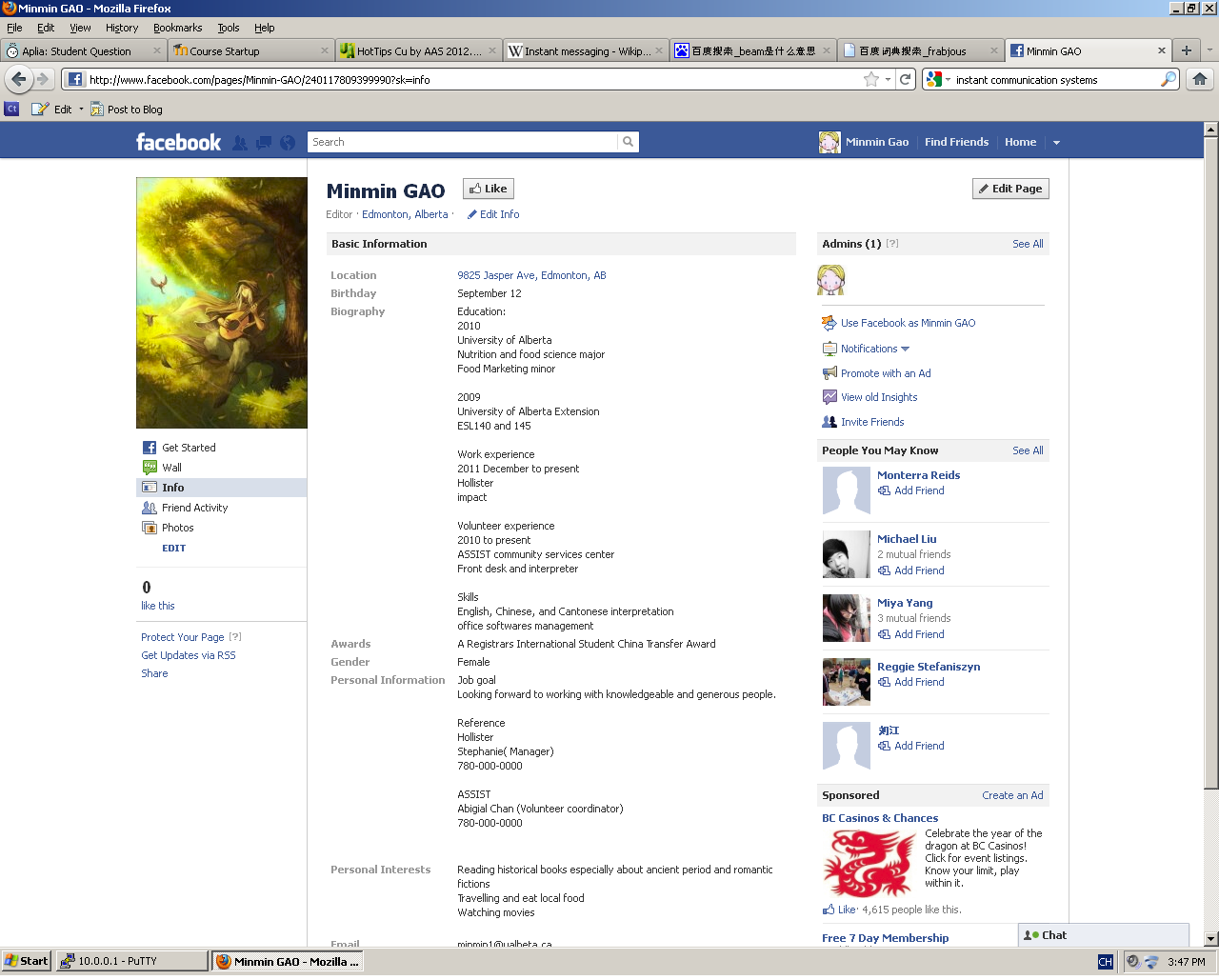This screenshot has width=1219, height=980.
Task: Open the Facebook account dropdown arrow
Action: (1056, 143)
